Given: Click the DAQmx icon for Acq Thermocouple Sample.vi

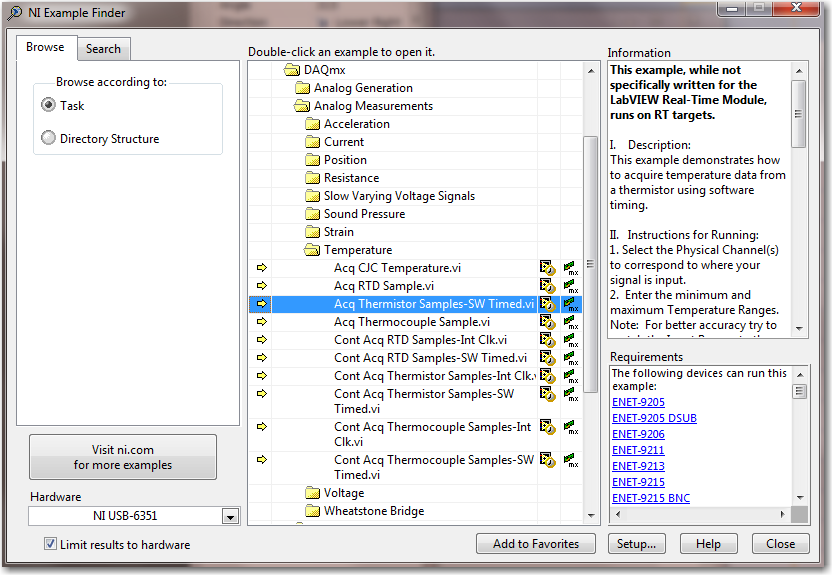Looking at the screenshot, I should click(x=571, y=322).
